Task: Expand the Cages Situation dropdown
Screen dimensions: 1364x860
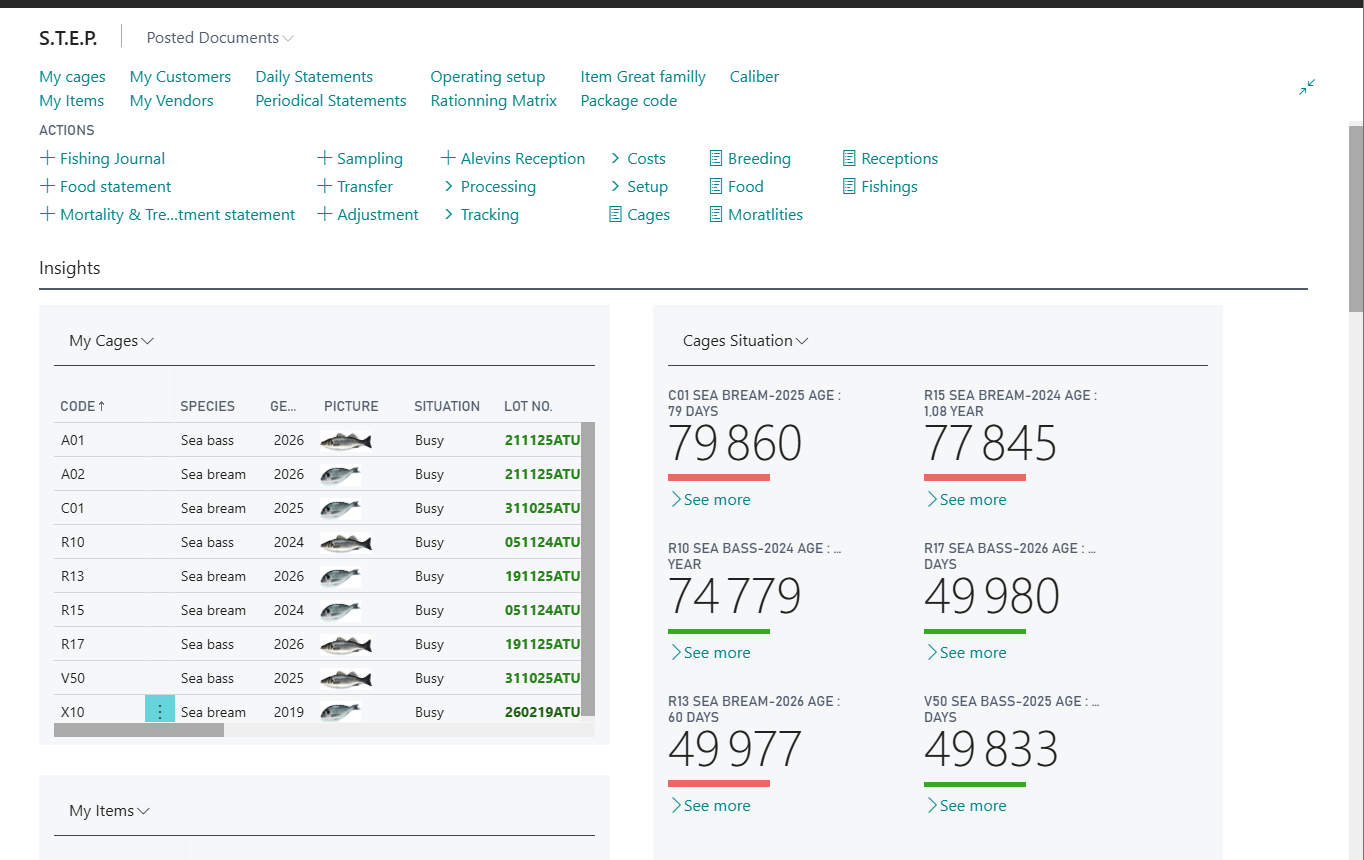Action: [745, 341]
